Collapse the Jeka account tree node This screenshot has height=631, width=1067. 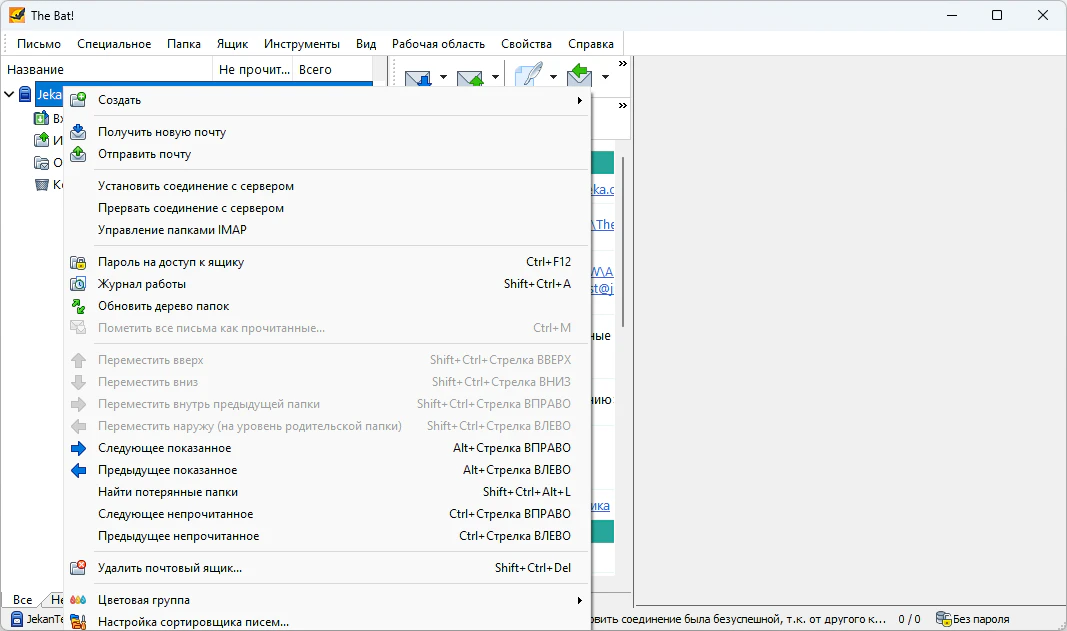click(x=9, y=94)
